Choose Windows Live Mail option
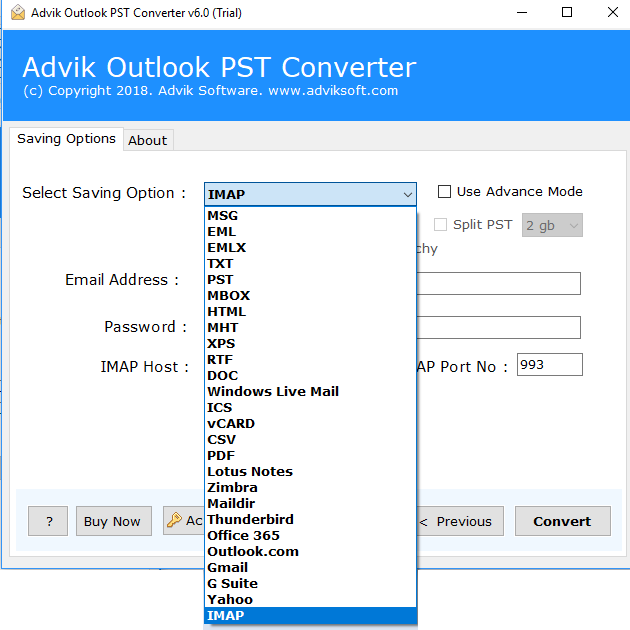630x630 pixels. click(x=310, y=392)
